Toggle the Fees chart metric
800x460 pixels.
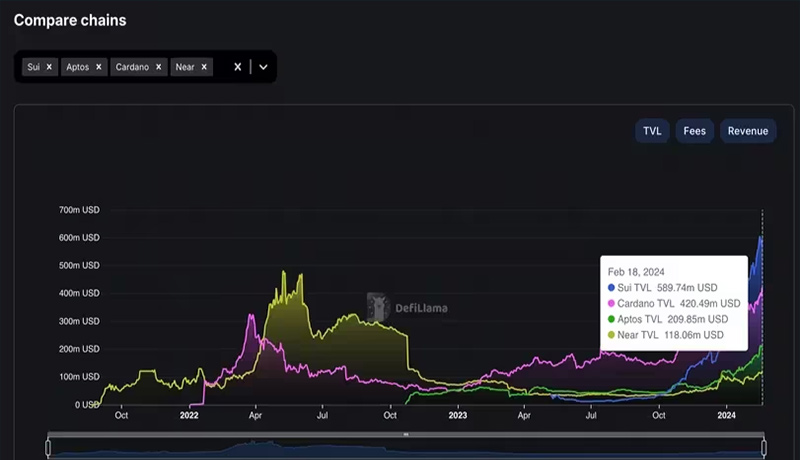pyautogui.click(x=694, y=131)
